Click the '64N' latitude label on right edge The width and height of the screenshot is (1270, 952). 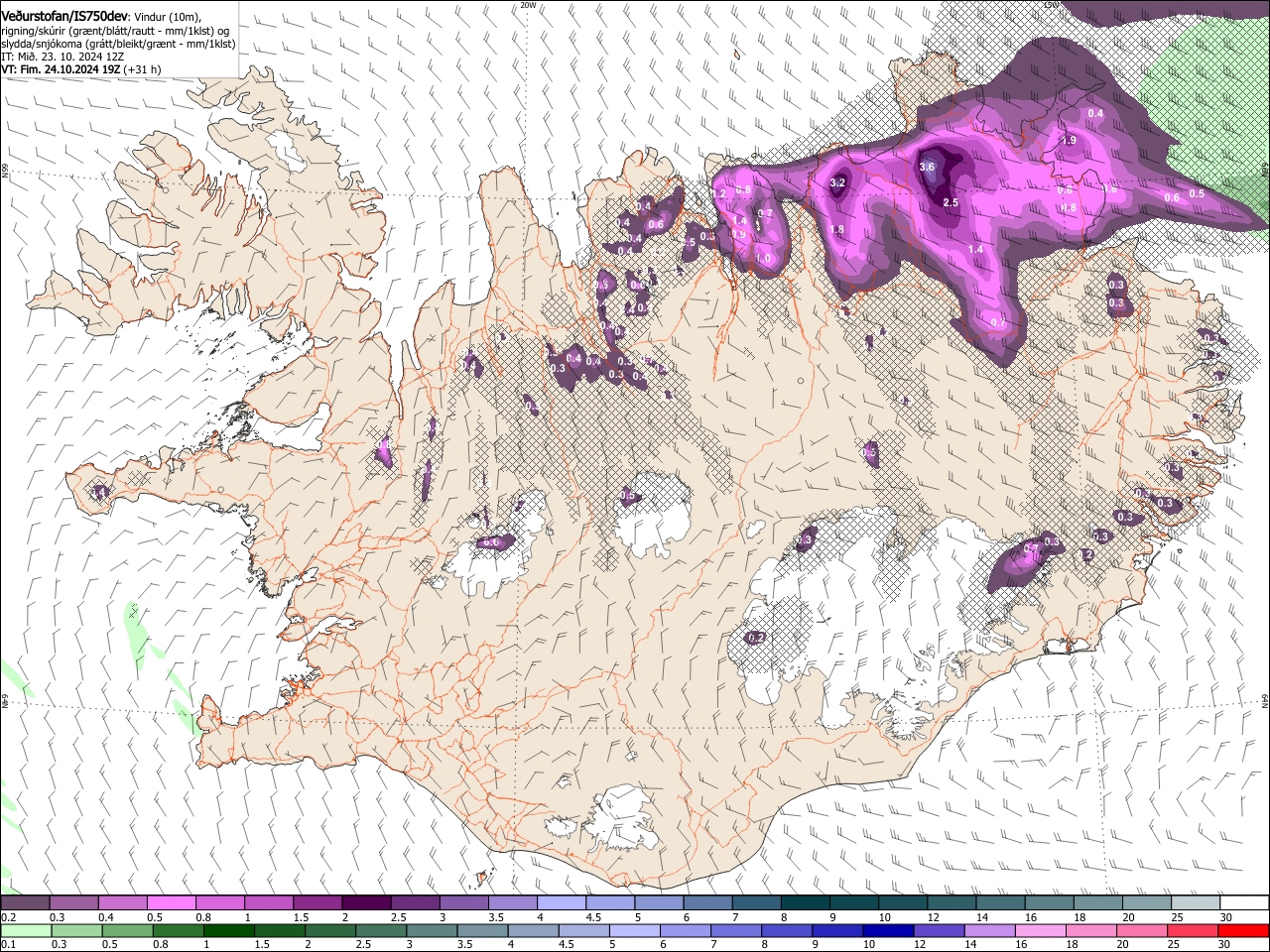1265,699
